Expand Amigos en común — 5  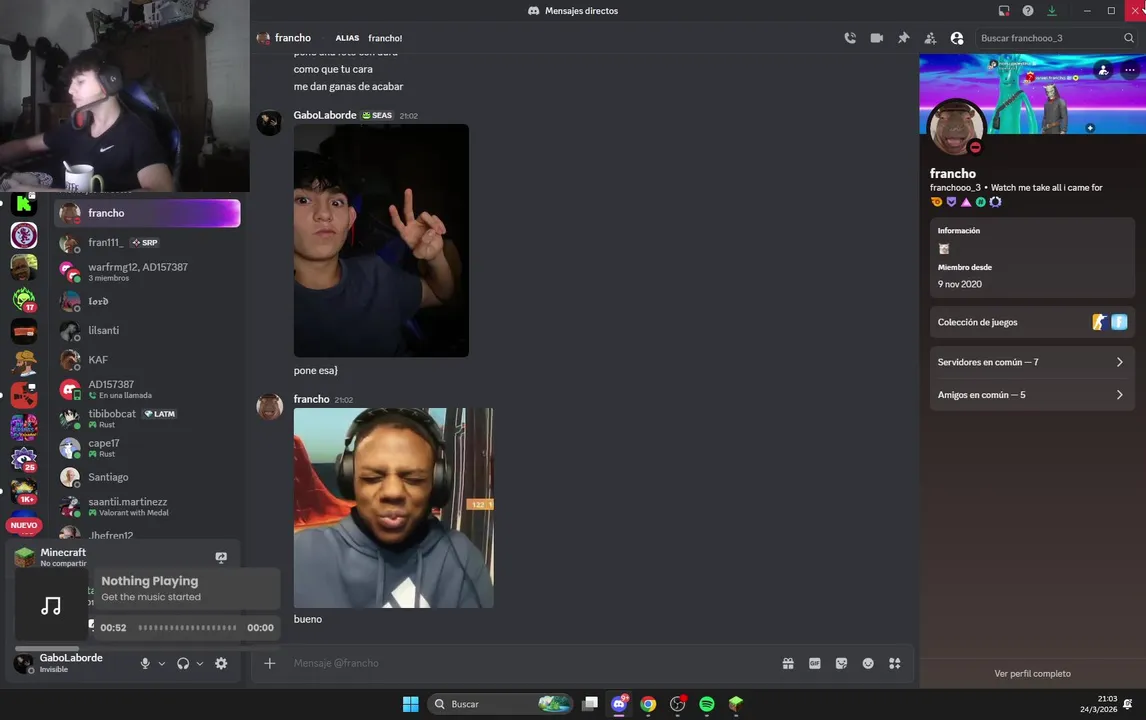pos(1031,395)
